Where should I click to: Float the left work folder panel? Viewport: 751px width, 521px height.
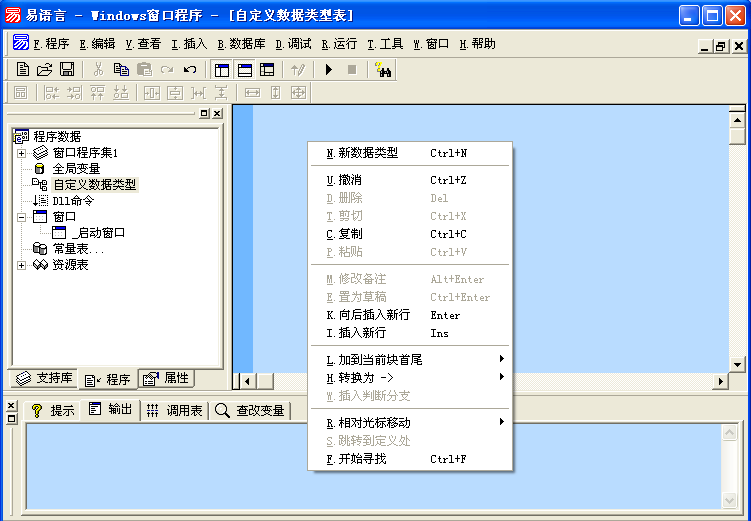pyautogui.click(x=205, y=113)
